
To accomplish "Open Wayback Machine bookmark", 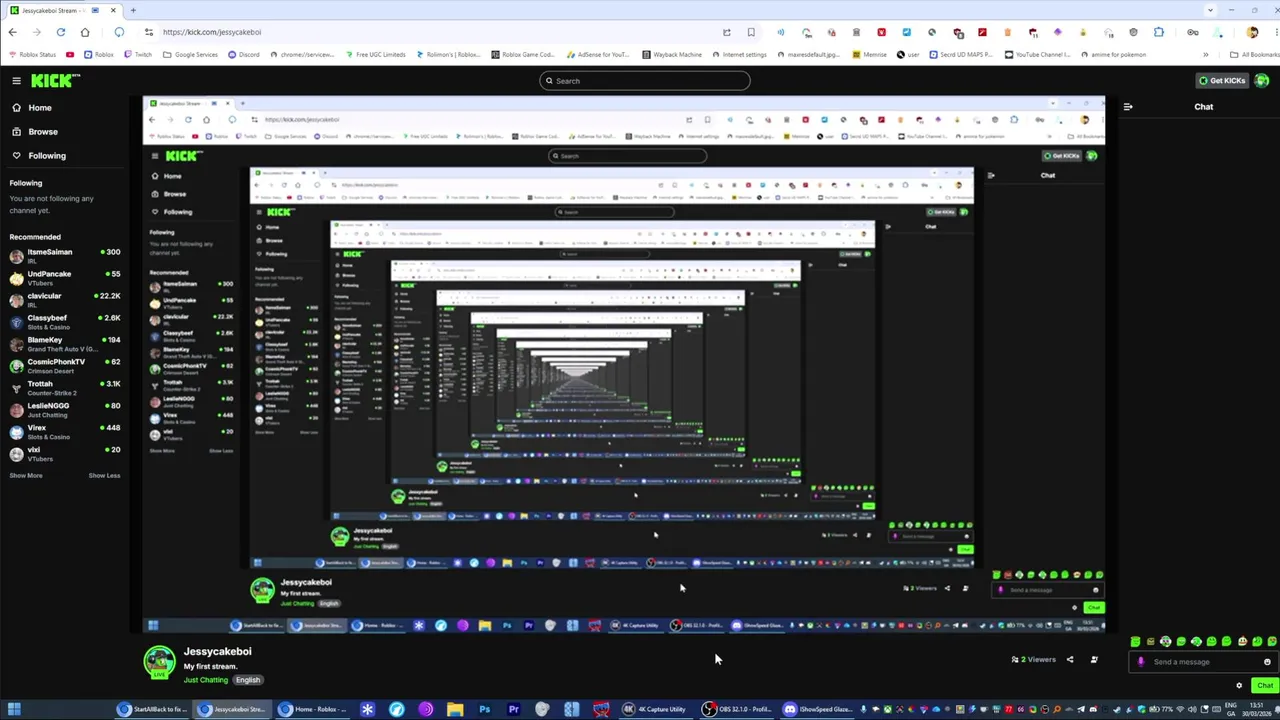I will point(673,55).
